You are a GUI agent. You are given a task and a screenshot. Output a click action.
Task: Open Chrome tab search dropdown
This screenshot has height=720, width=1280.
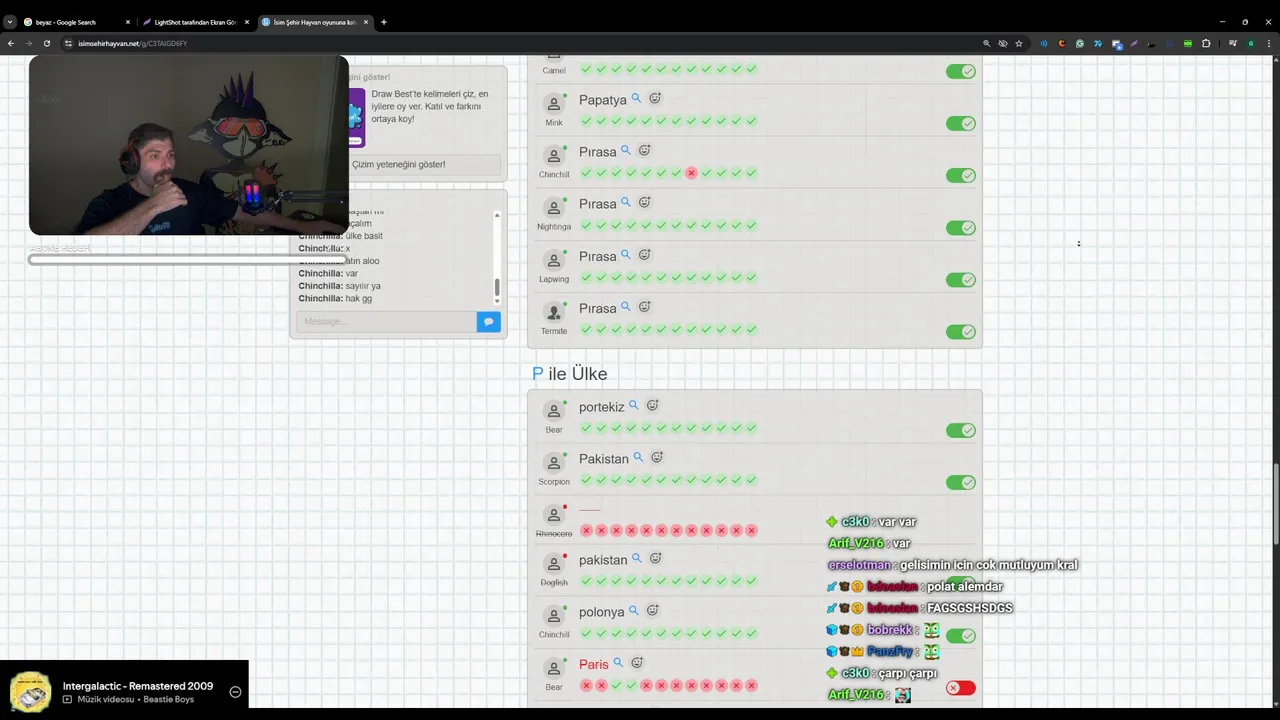(x=10, y=22)
